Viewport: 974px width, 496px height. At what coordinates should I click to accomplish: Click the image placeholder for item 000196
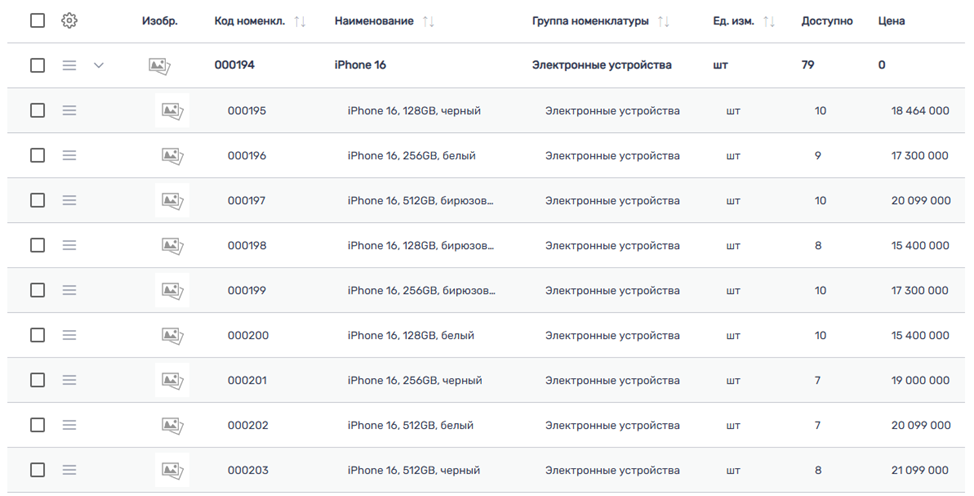pos(172,156)
